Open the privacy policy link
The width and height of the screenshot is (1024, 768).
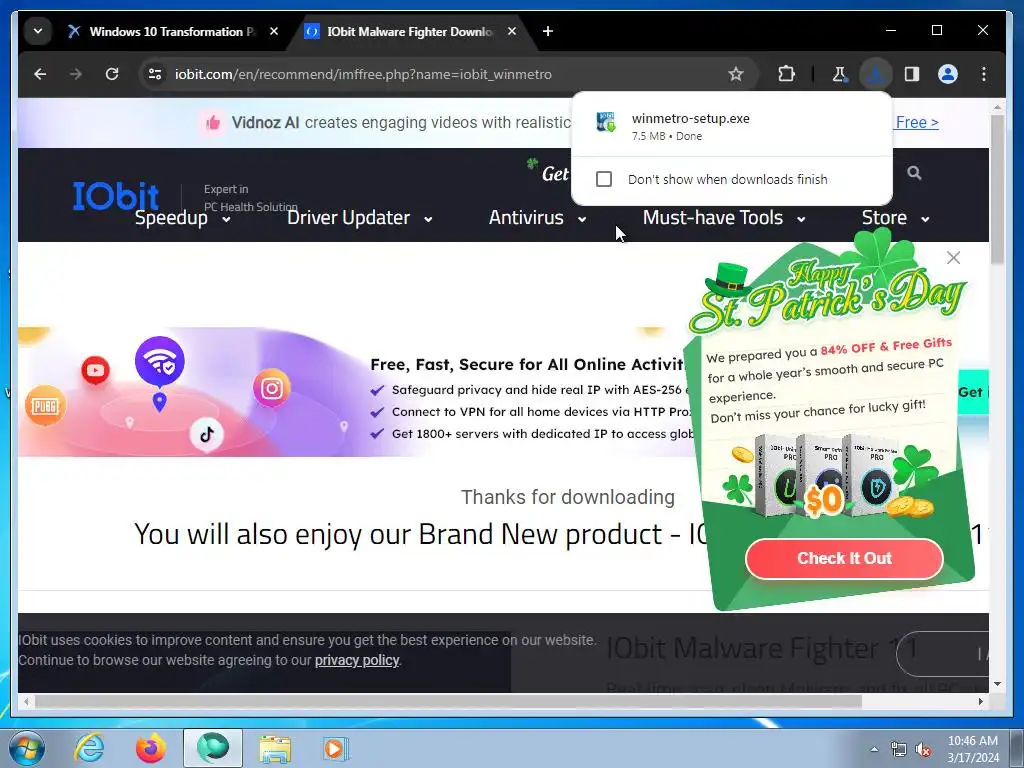tap(357, 660)
